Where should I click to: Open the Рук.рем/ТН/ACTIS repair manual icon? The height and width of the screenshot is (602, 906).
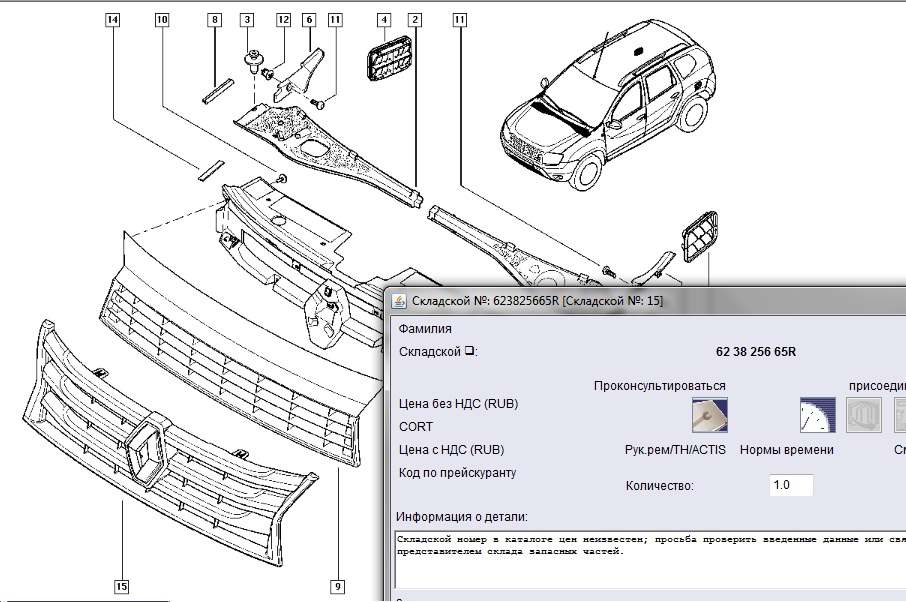pyautogui.click(x=710, y=415)
